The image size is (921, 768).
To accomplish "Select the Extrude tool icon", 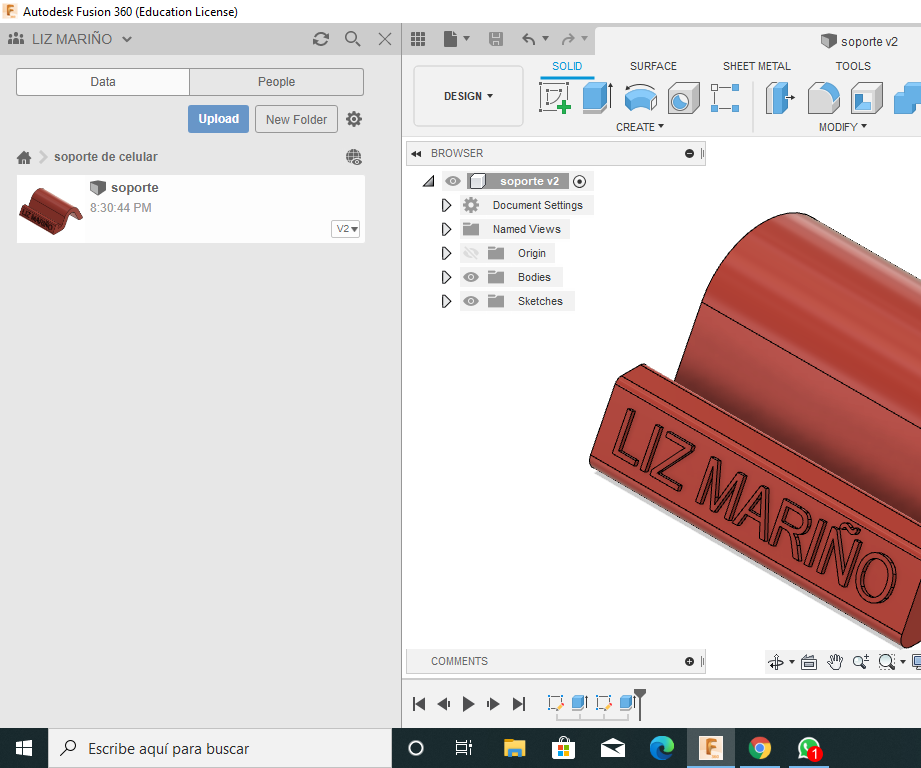I will pos(597,98).
